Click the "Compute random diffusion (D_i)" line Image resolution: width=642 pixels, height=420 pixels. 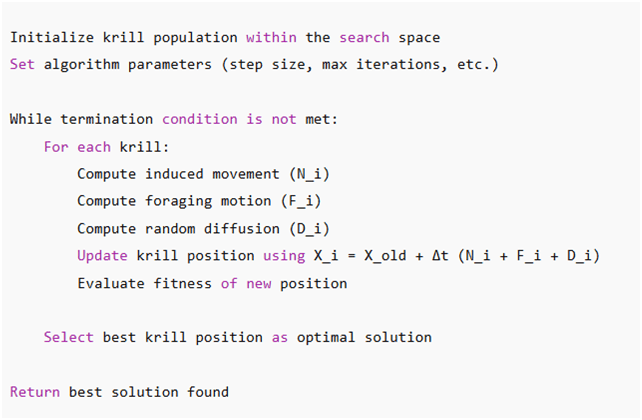click(203, 228)
